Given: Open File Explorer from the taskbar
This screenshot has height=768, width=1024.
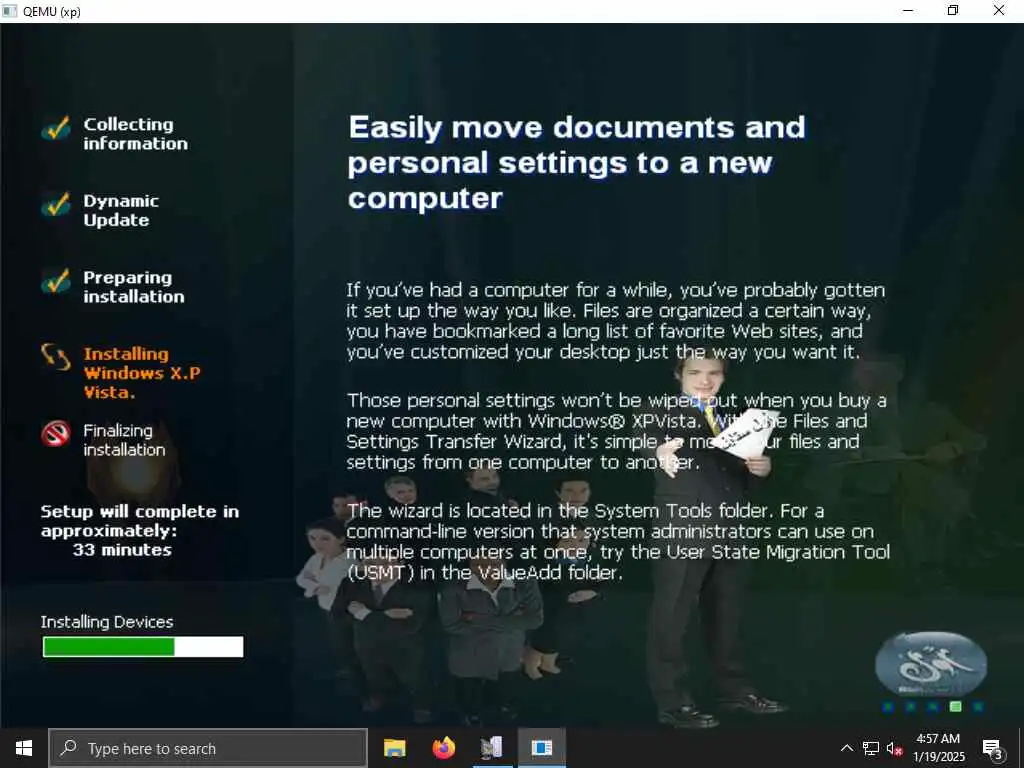Looking at the screenshot, I should [394, 748].
